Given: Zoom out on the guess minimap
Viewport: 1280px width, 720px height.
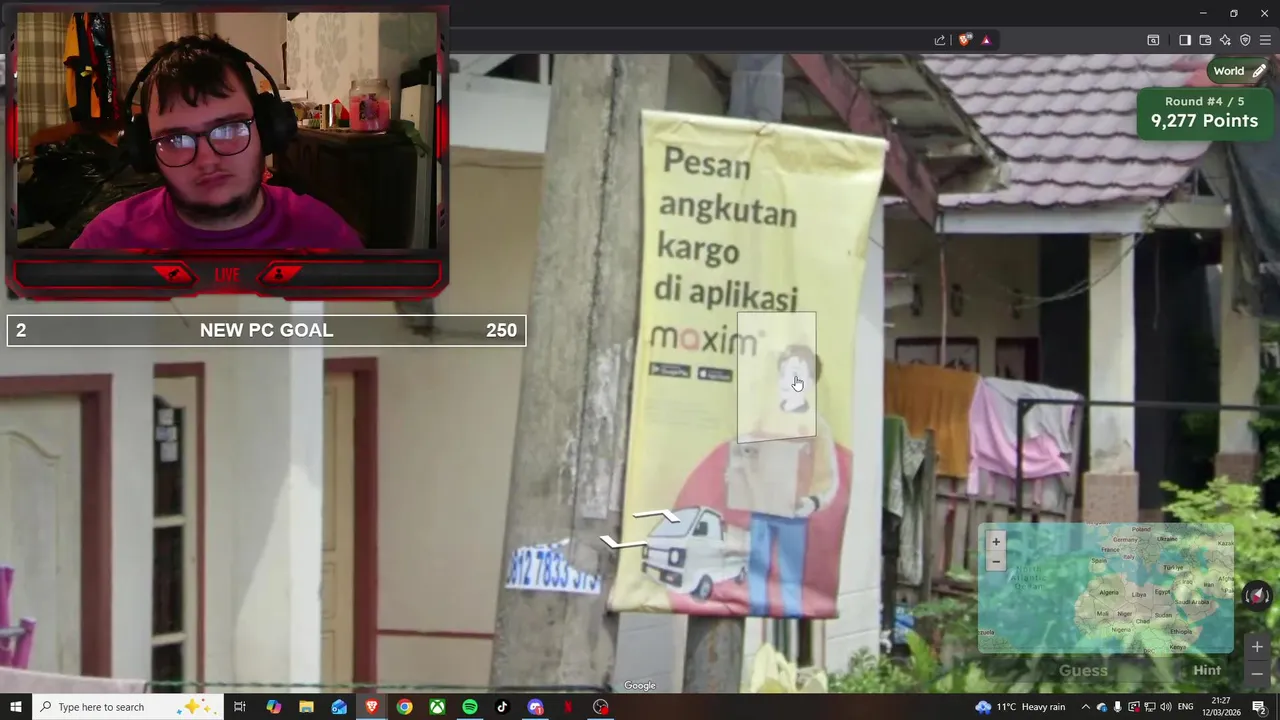Looking at the screenshot, I should [x=995, y=562].
